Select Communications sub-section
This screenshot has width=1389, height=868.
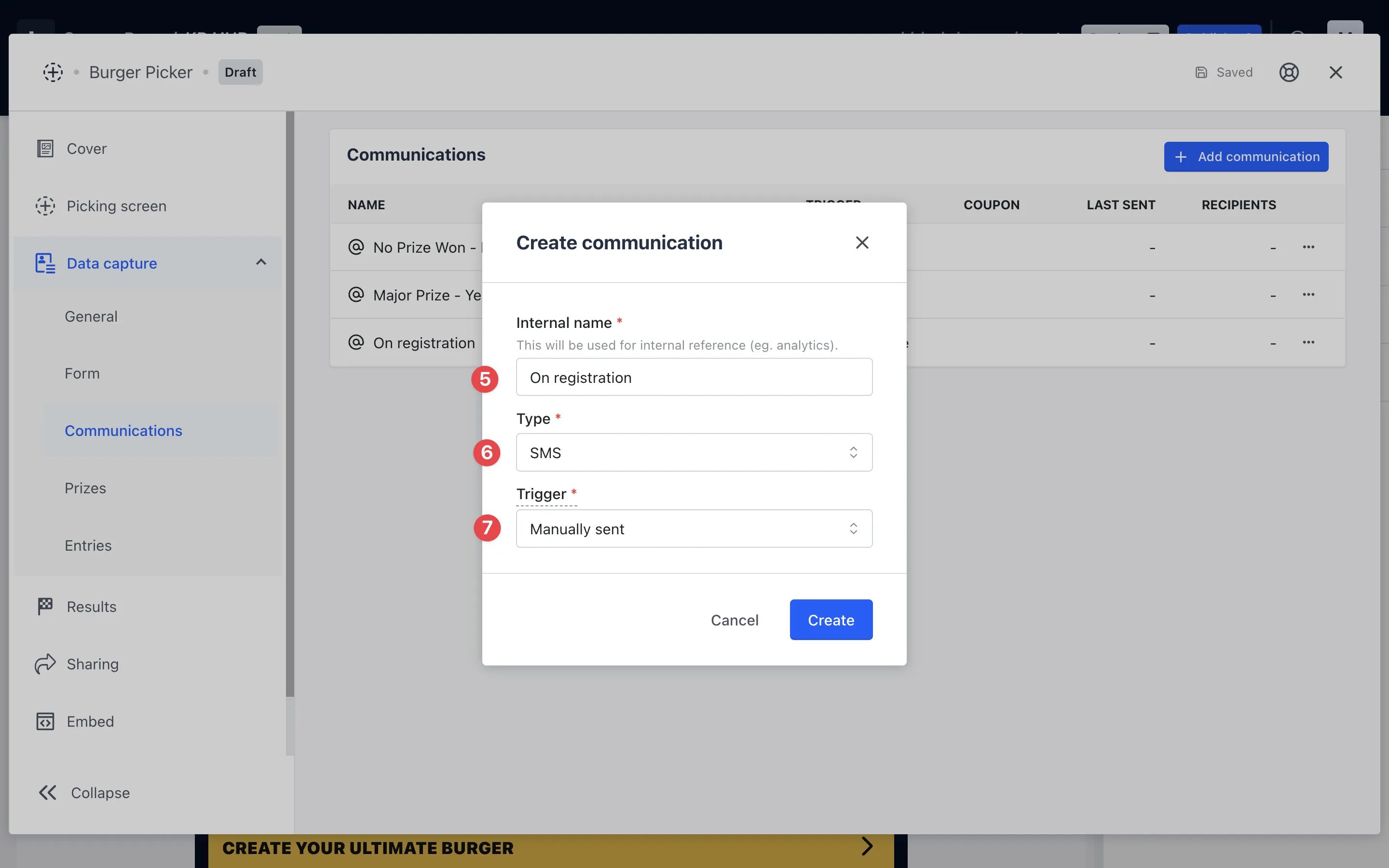click(161, 431)
